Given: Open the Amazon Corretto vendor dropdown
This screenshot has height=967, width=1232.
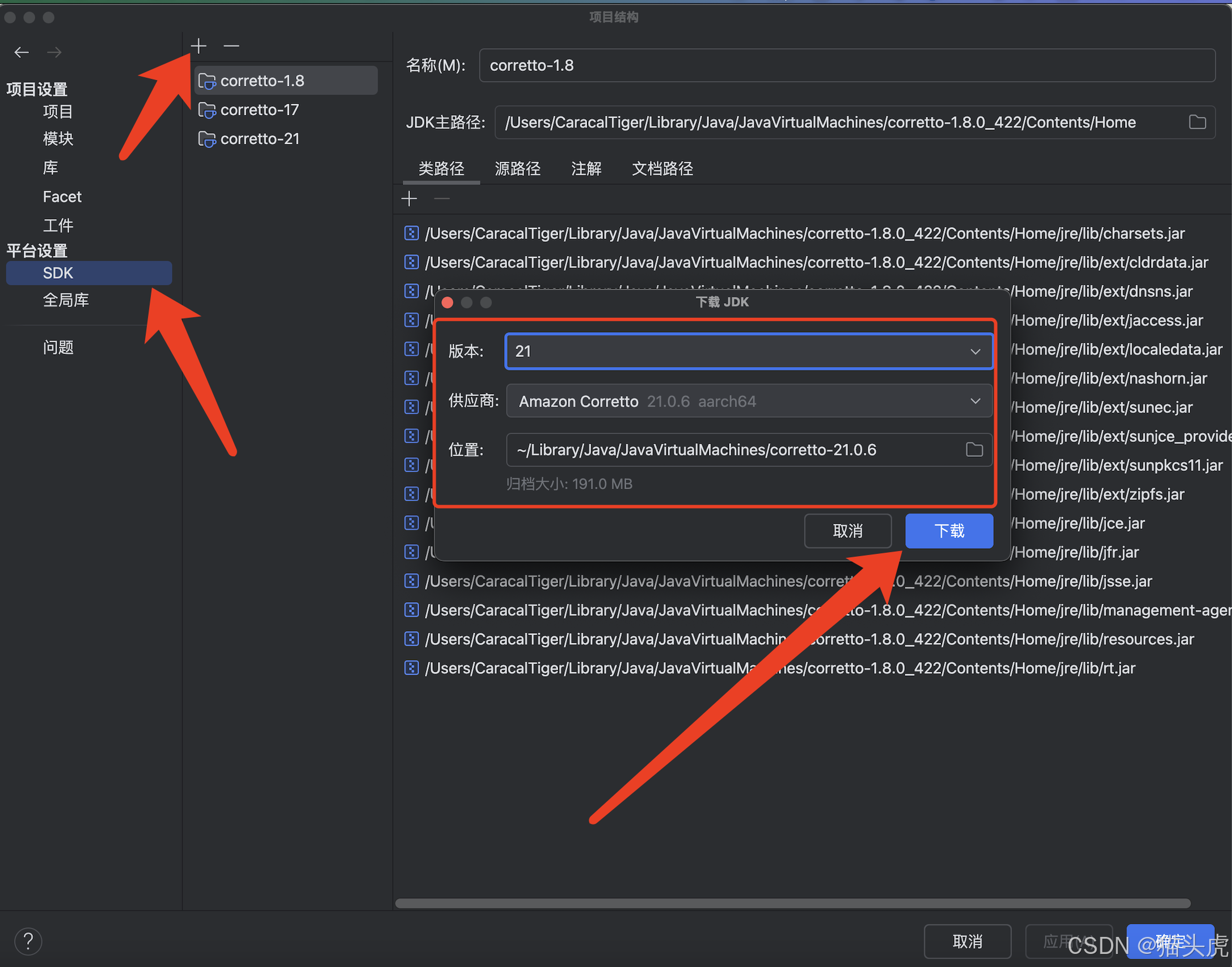Looking at the screenshot, I should [x=974, y=401].
